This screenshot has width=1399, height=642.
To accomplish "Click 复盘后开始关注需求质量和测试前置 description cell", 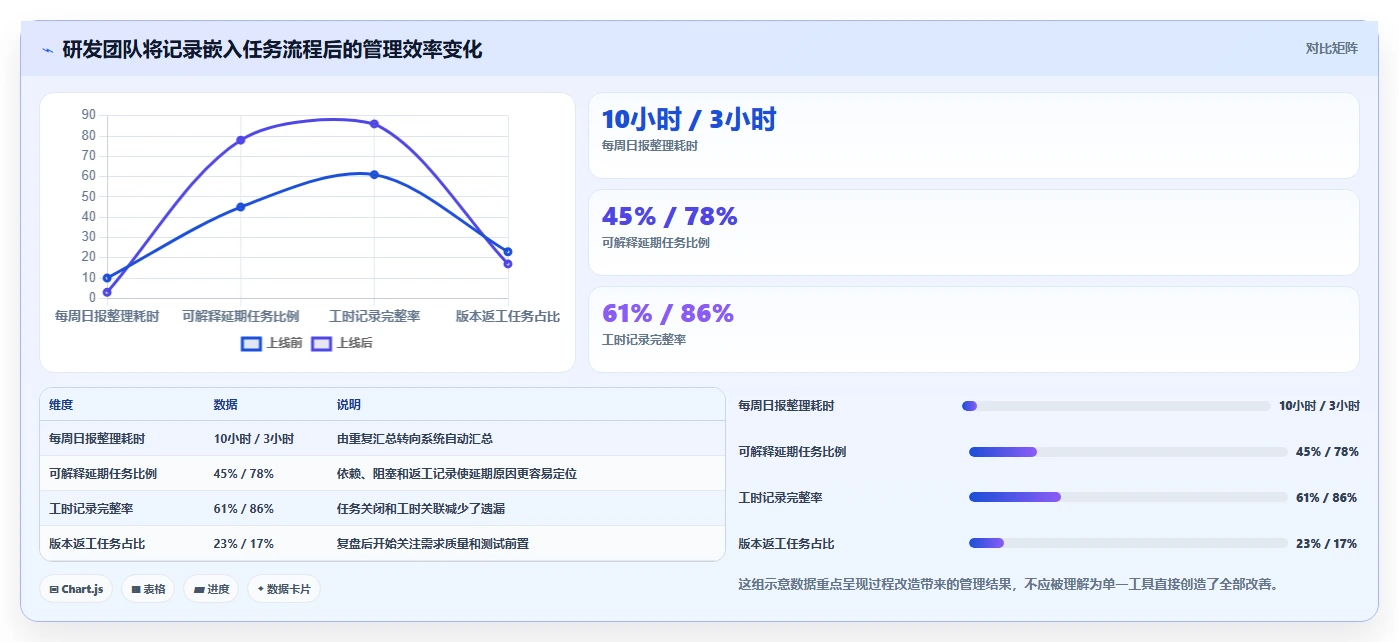I will [x=433, y=544].
